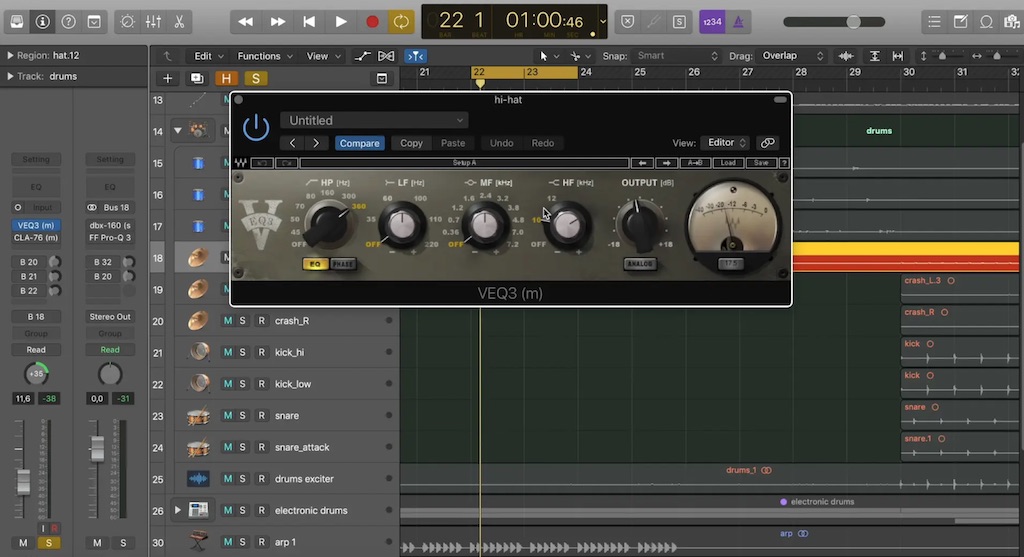Click the Waves Load button
Viewport: 1024px width, 557px height.
point(728,163)
